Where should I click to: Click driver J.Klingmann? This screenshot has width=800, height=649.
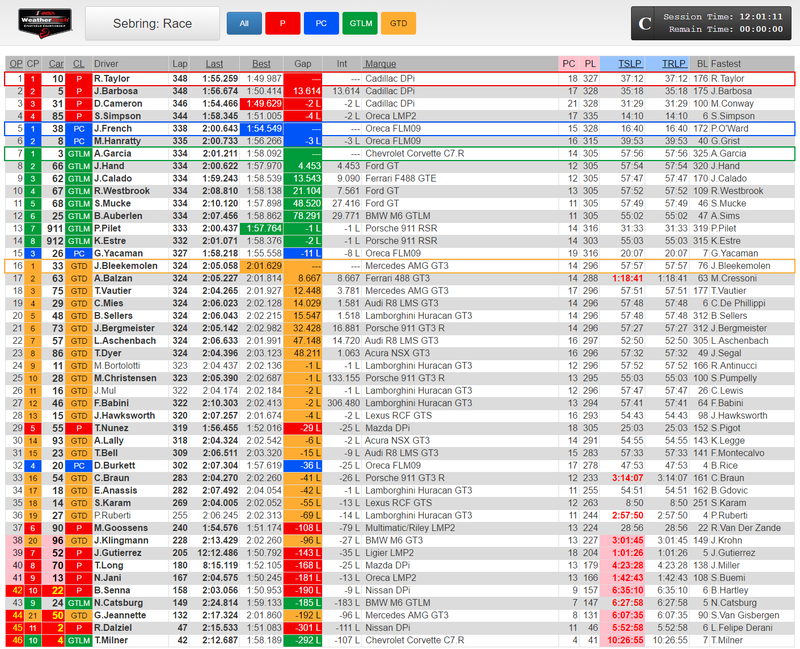(x=121, y=541)
